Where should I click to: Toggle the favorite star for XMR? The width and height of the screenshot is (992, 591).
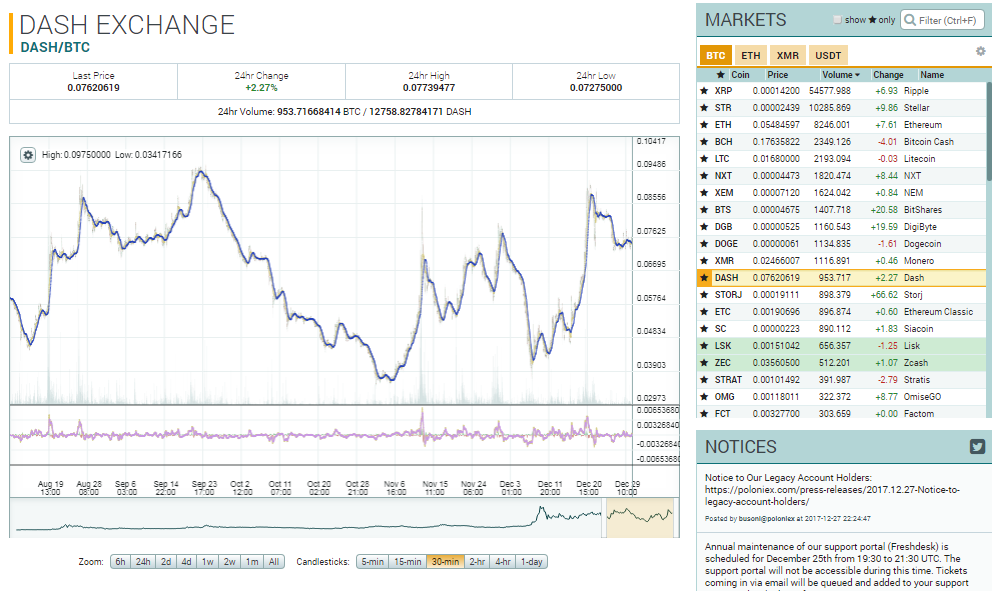pyautogui.click(x=704, y=261)
